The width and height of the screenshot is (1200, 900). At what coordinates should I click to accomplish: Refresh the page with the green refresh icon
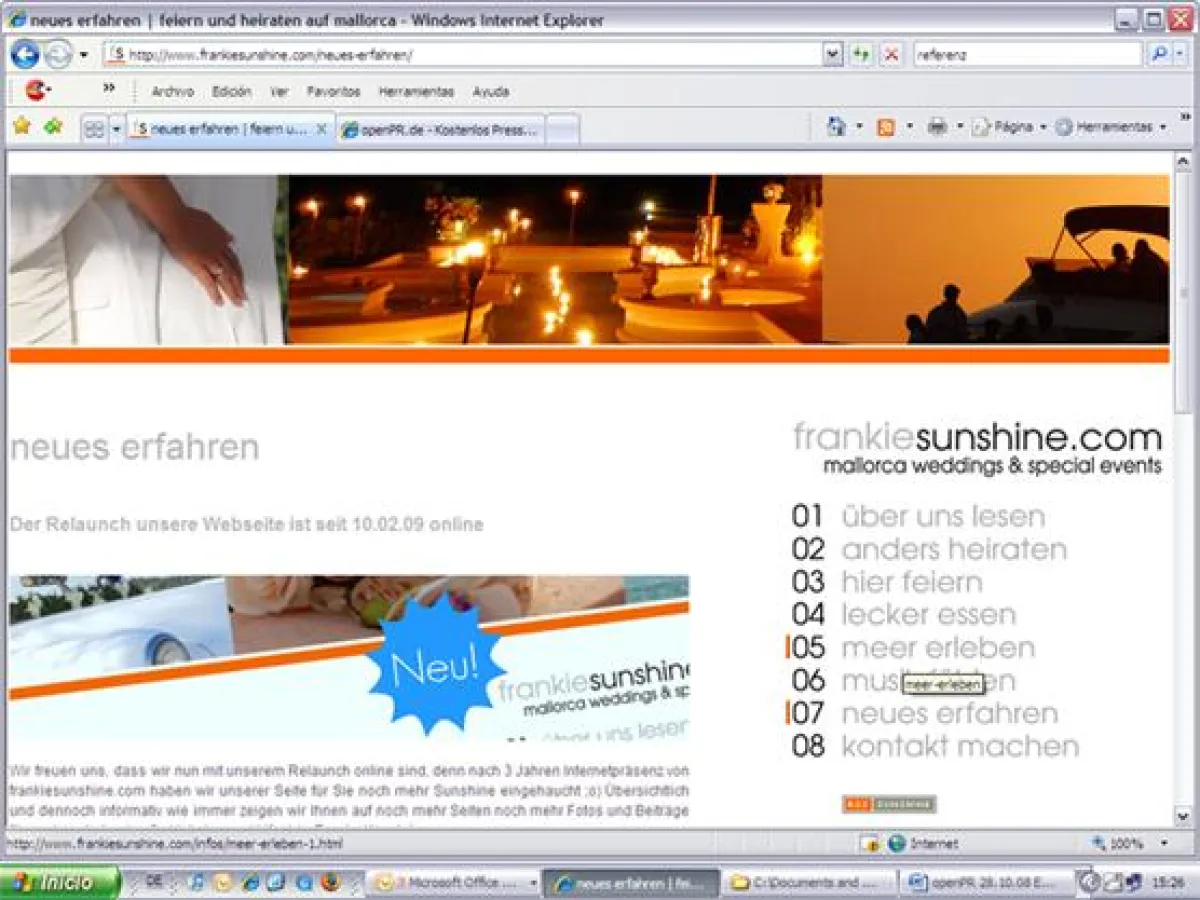(x=859, y=55)
